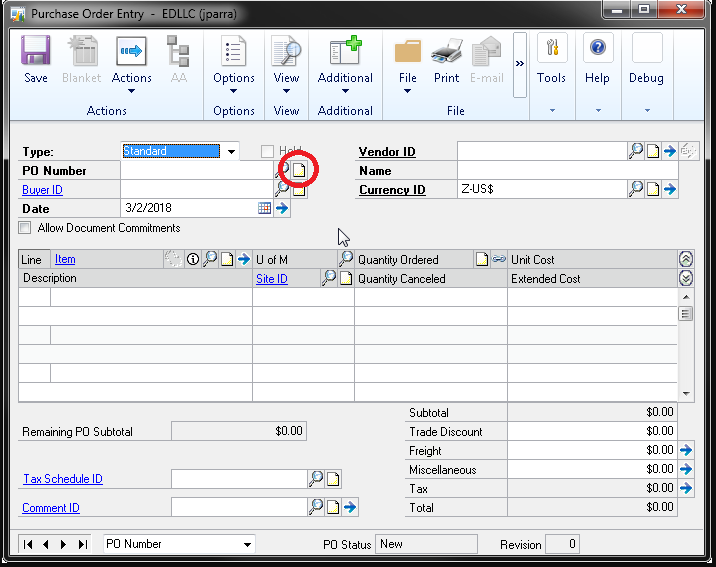Click the PO Number note icon
The image size is (716, 567).
click(x=299, y=170)
